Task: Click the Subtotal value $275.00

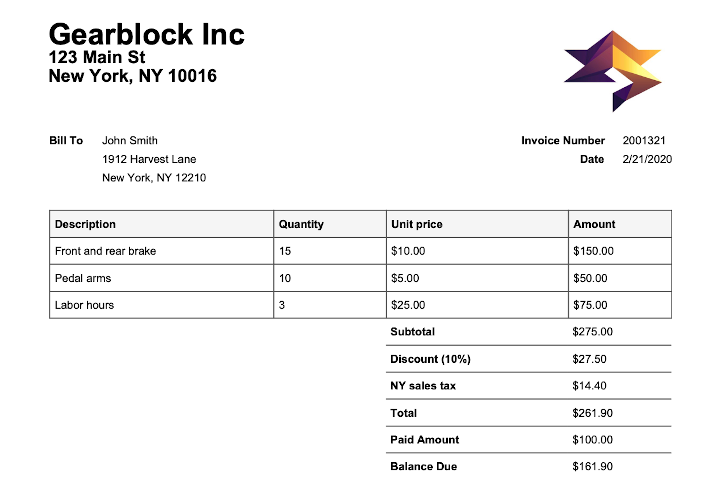Action: 592,332
